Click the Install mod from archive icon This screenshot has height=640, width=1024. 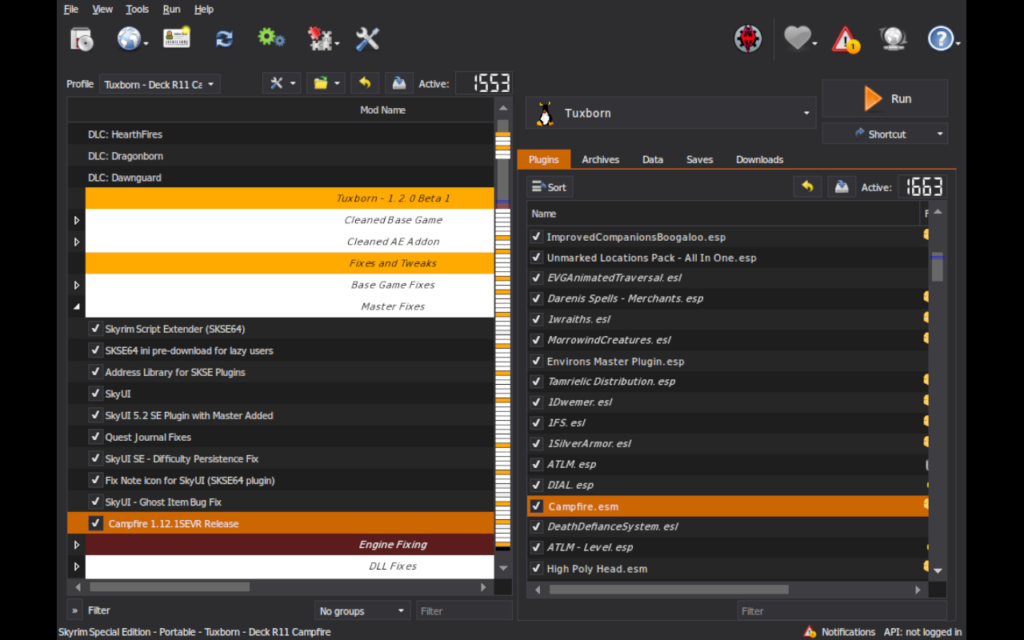(x=81, y=39)
